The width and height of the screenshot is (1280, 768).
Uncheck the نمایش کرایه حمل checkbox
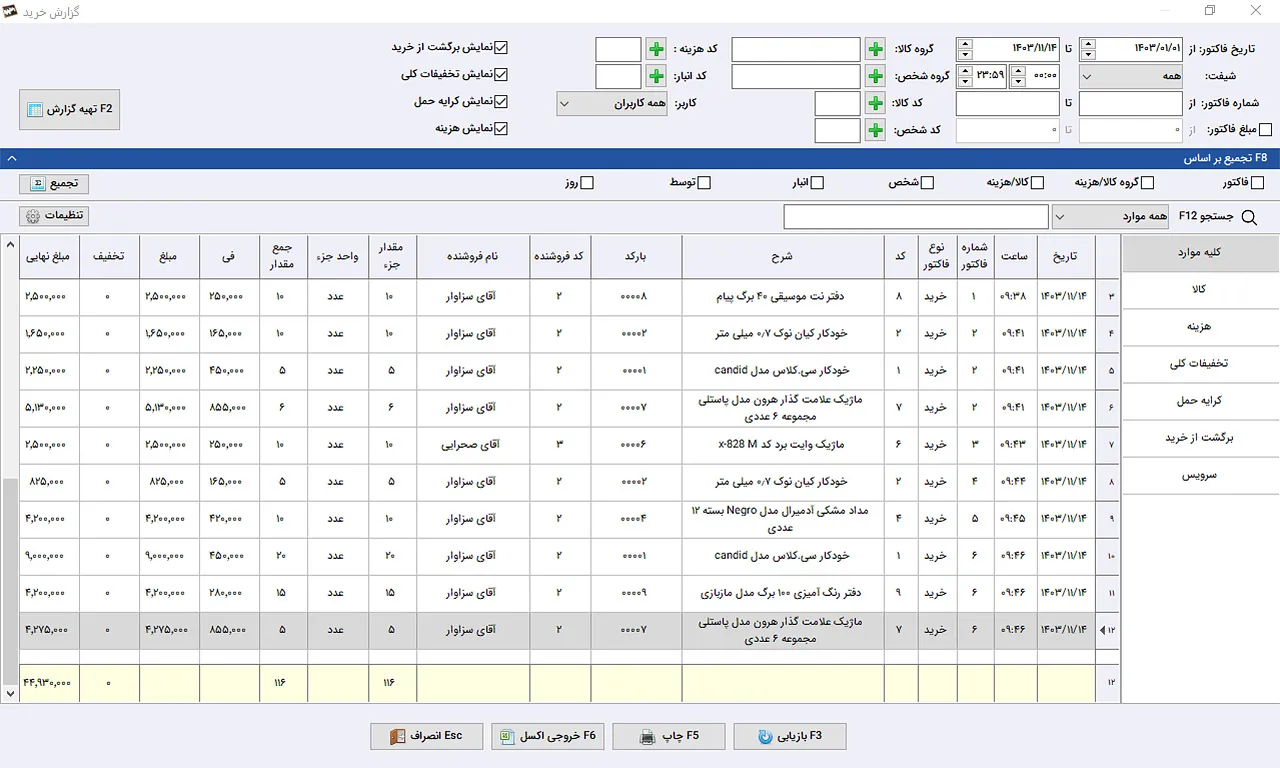(x=502, y=102)
